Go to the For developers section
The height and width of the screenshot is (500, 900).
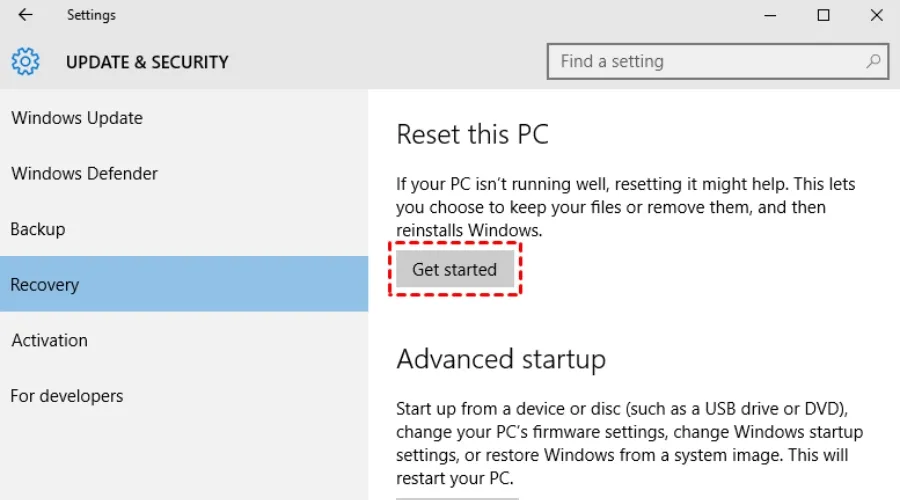67,396
